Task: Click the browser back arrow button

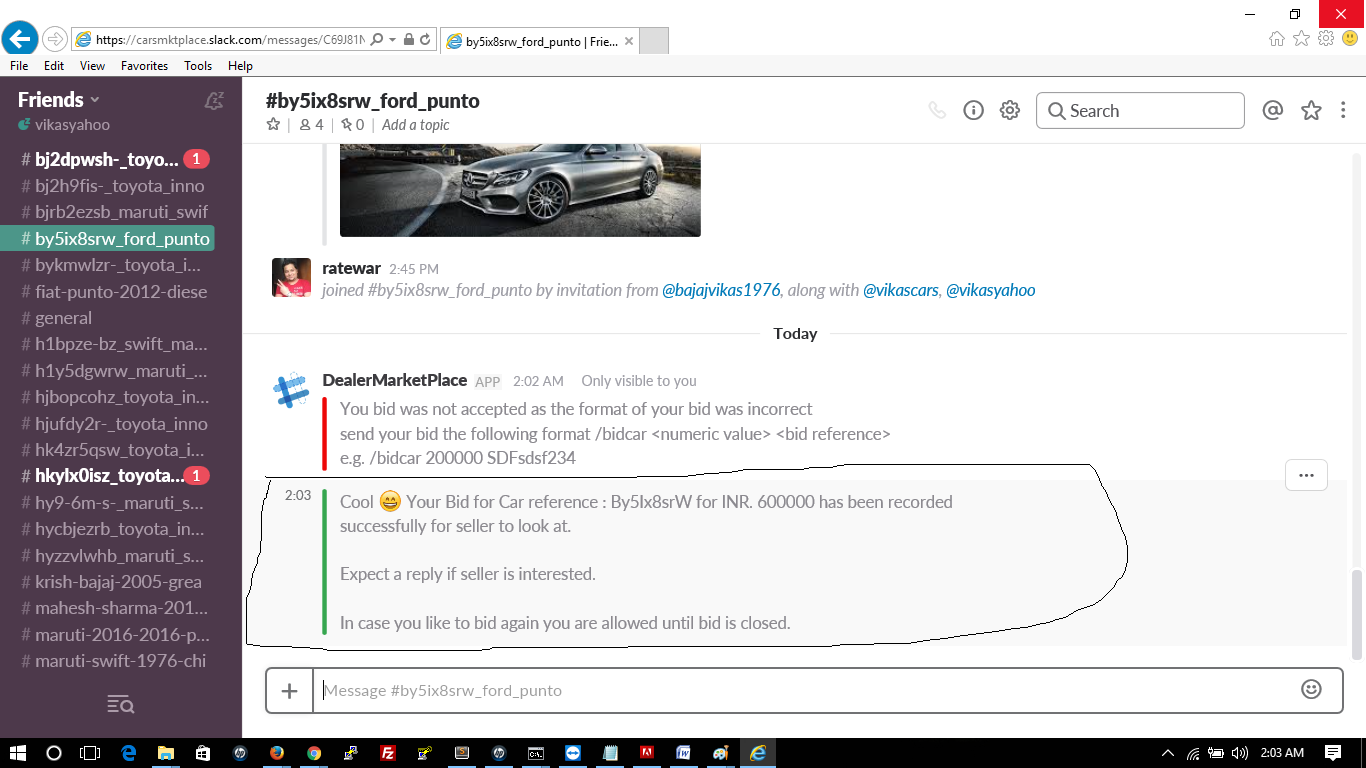Action: [20, 39]
